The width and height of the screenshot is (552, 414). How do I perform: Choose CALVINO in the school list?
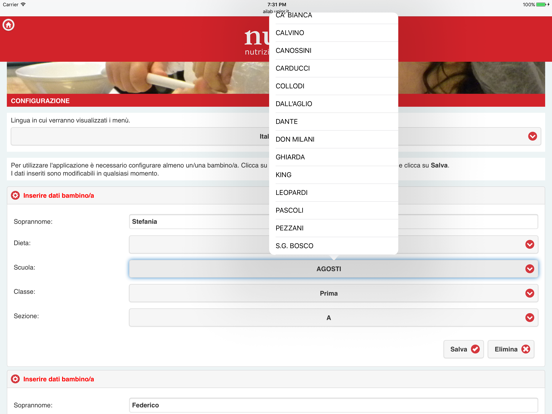(333, 33)
